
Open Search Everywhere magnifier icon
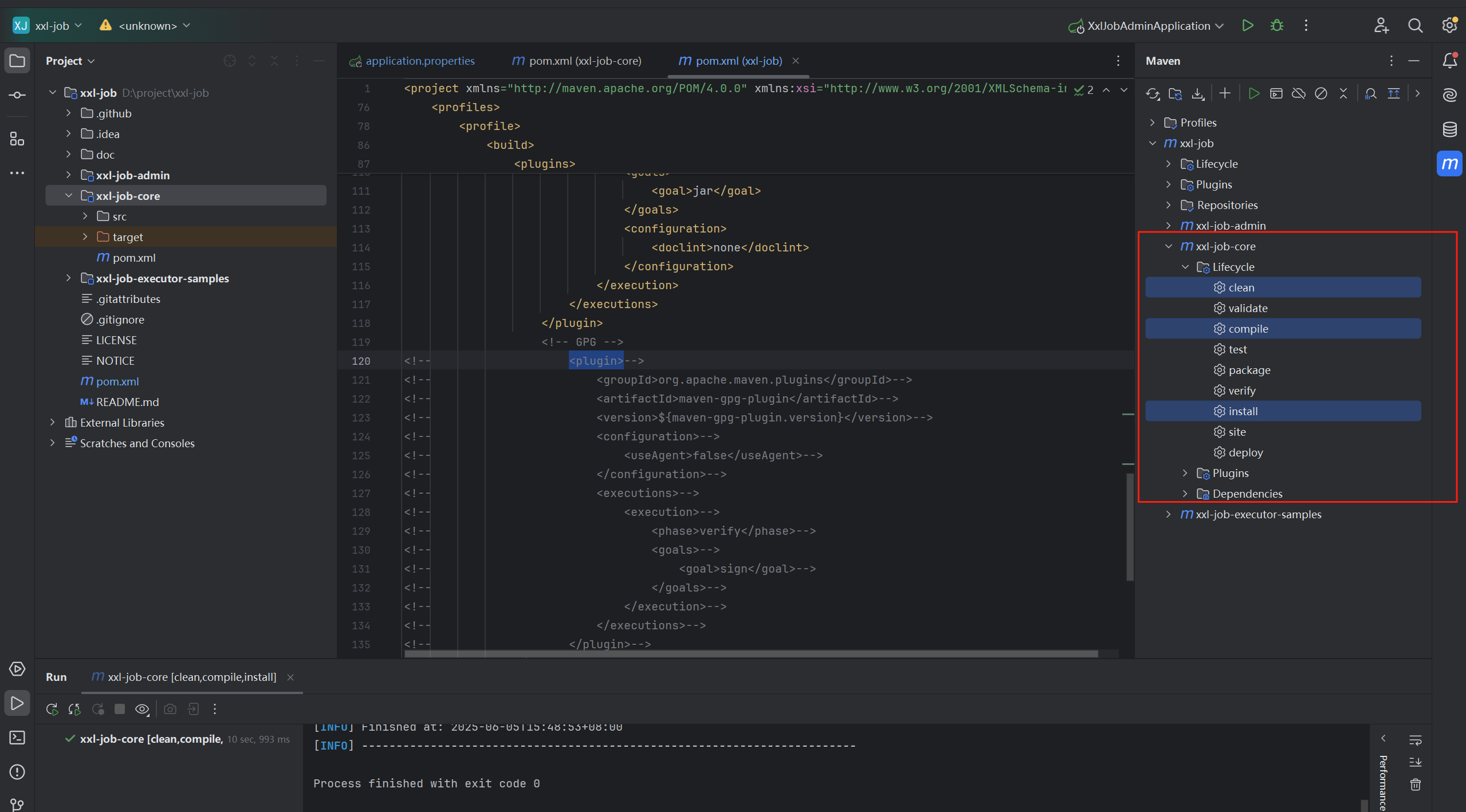tap(1415, 26)
